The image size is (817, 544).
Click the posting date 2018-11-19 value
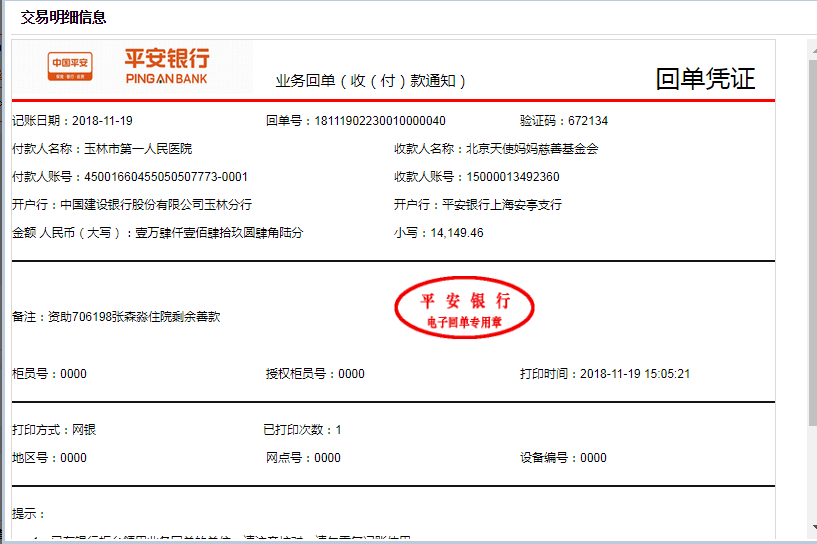(102, 121)
